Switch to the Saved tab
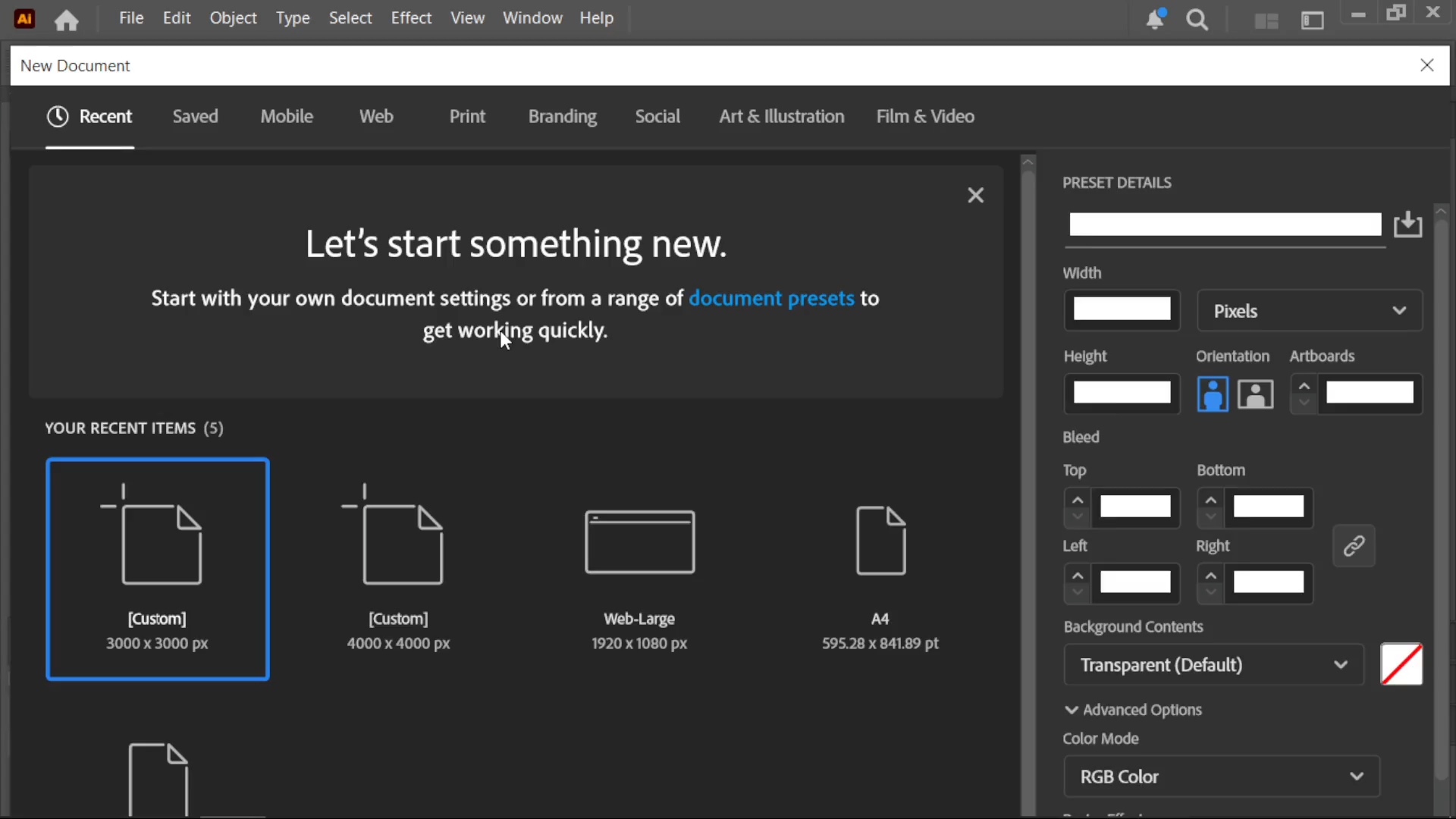This screenshot has height=819, width=1456. [195, 117]
